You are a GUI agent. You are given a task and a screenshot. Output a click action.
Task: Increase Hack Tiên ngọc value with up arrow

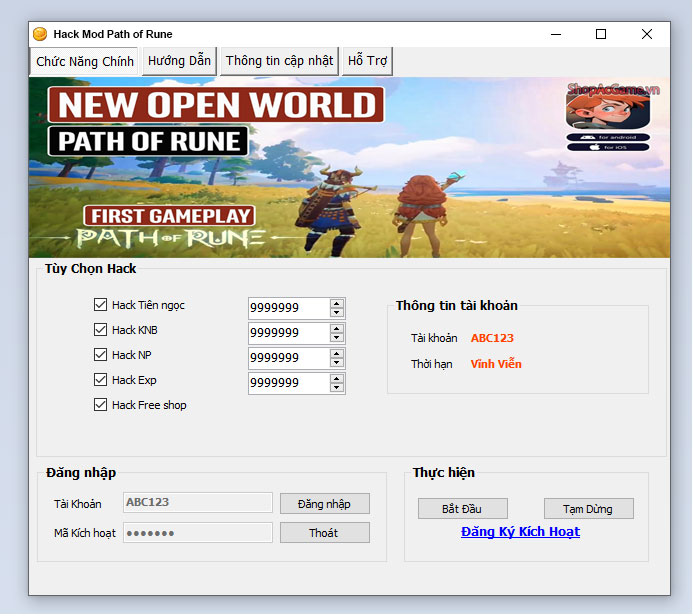click(x=337, y=304)
